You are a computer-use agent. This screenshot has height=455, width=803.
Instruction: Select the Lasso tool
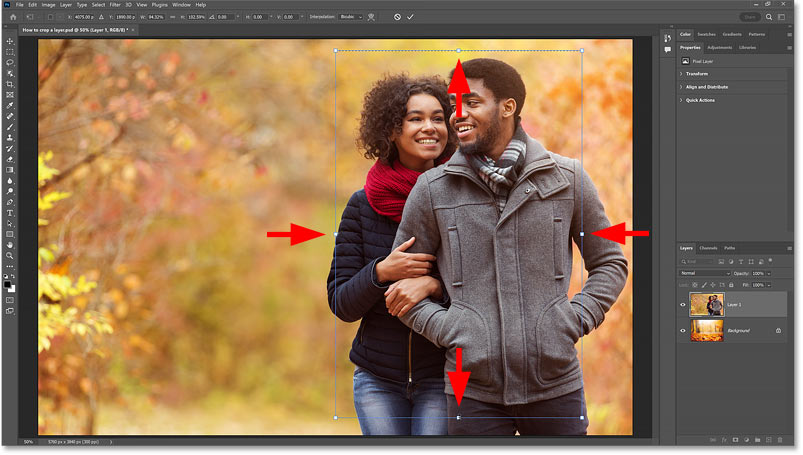pyautogui.click(x=10, y=63)
